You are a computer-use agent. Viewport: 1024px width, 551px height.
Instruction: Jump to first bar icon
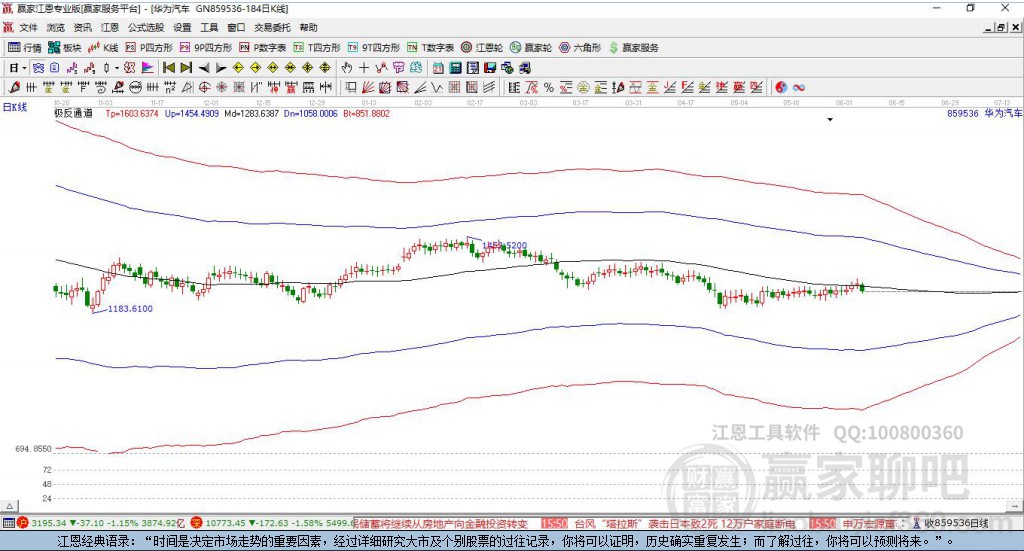click(x=168, y=68)
